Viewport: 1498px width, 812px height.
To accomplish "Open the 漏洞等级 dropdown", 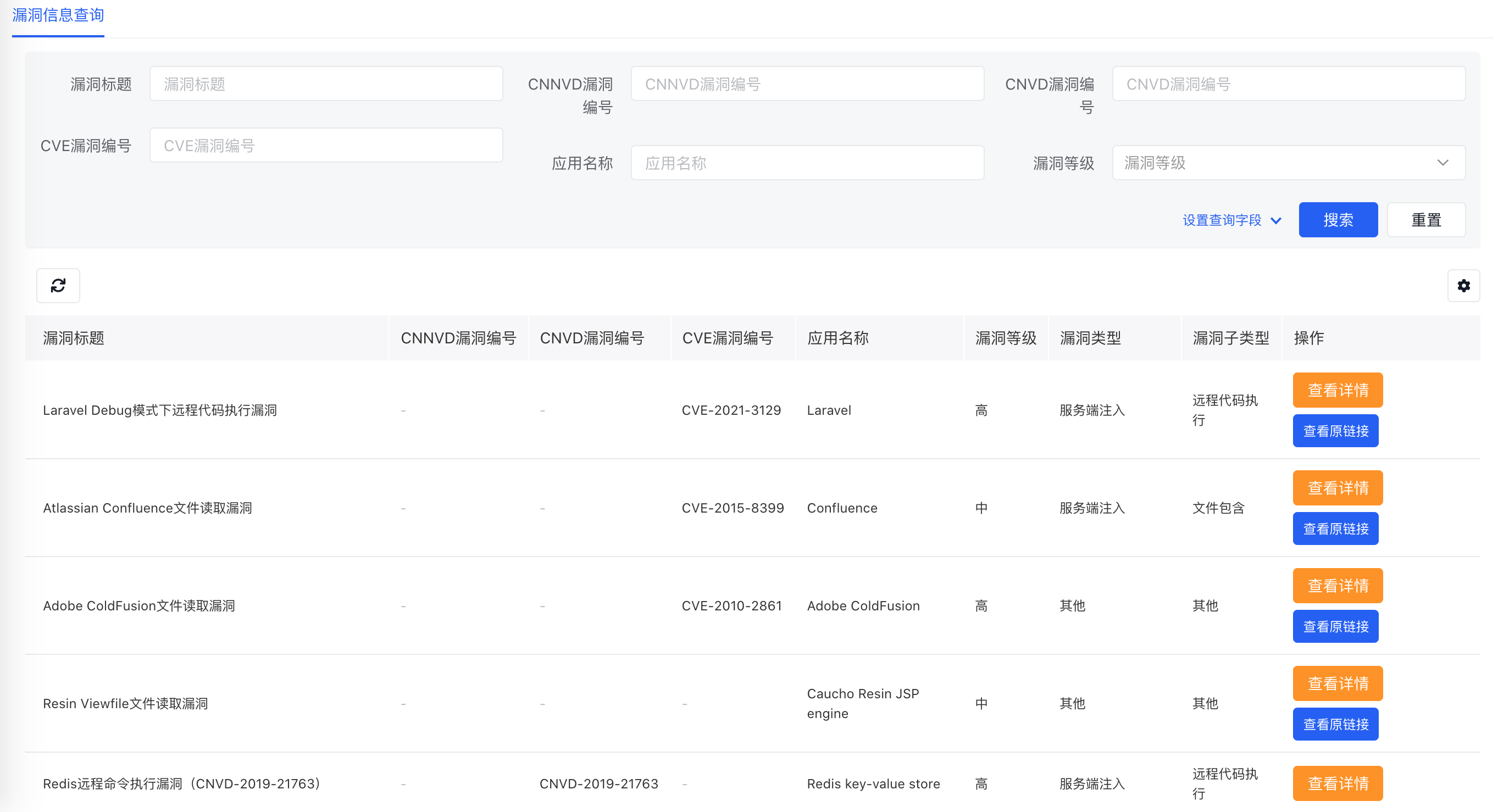I will click(1288, 163).
